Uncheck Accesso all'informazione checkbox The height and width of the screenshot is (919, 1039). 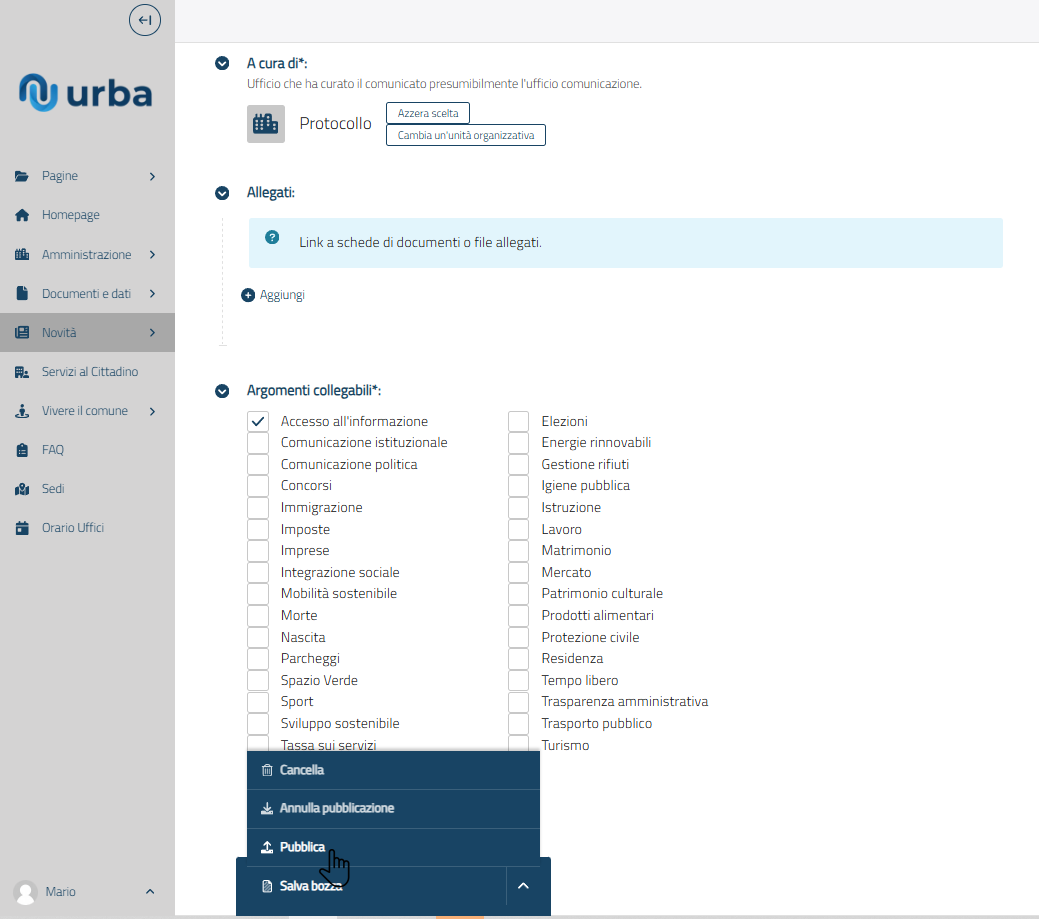(258, 421)
